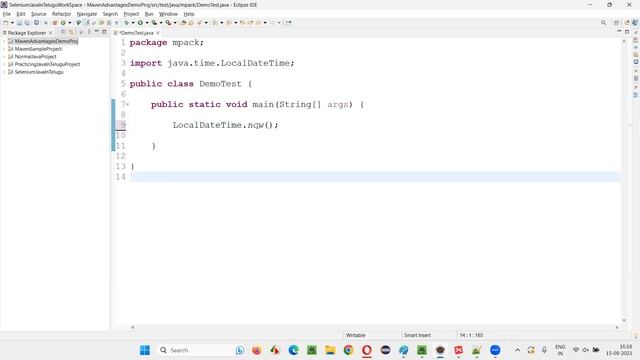Open the Window menu
The width and height of the screenshot is (640, 360).
168,14
